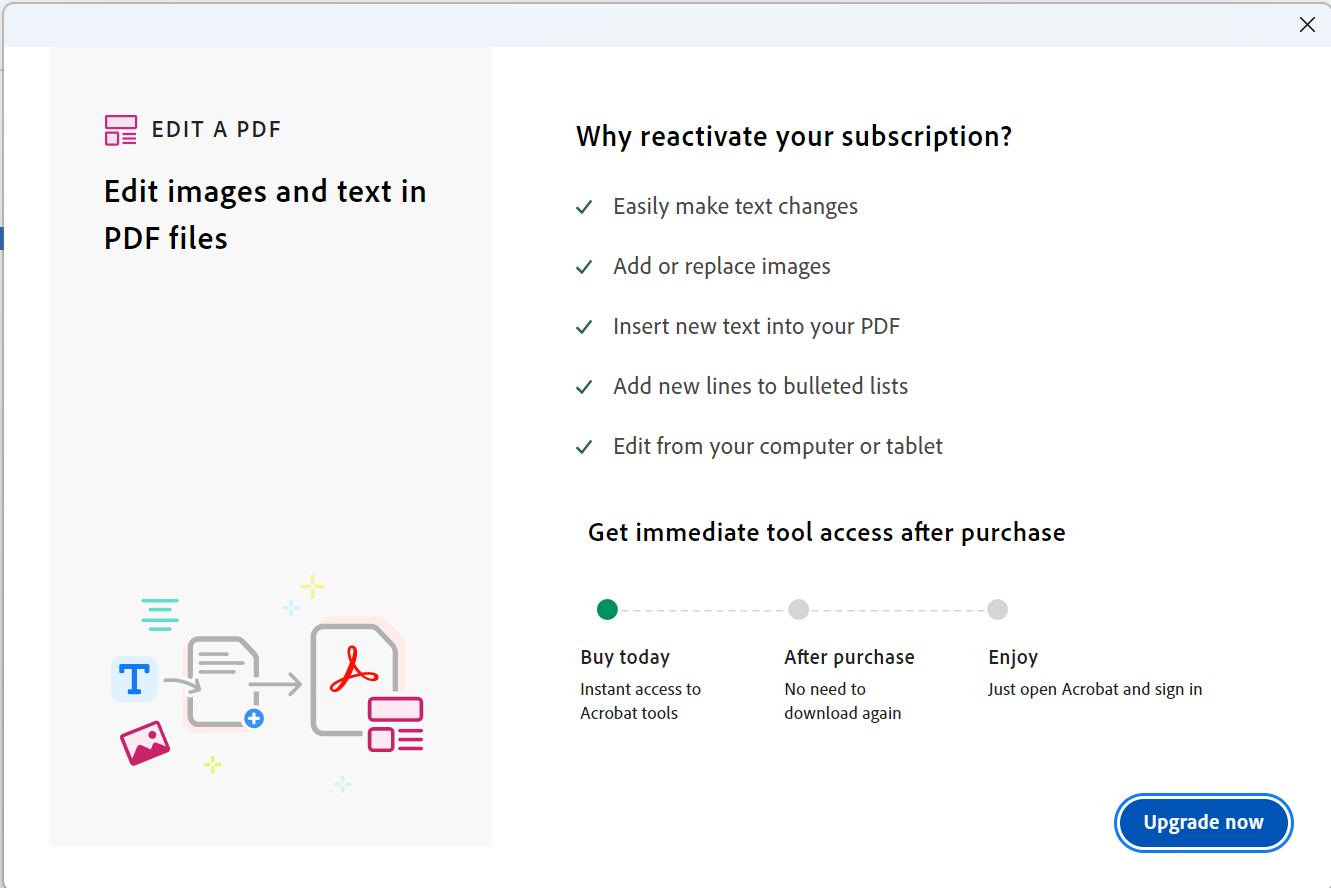This screenshot has height=888, width=1331.
Task: Click checkmark beside Add or replace images
Action: [x=585, y=268]
